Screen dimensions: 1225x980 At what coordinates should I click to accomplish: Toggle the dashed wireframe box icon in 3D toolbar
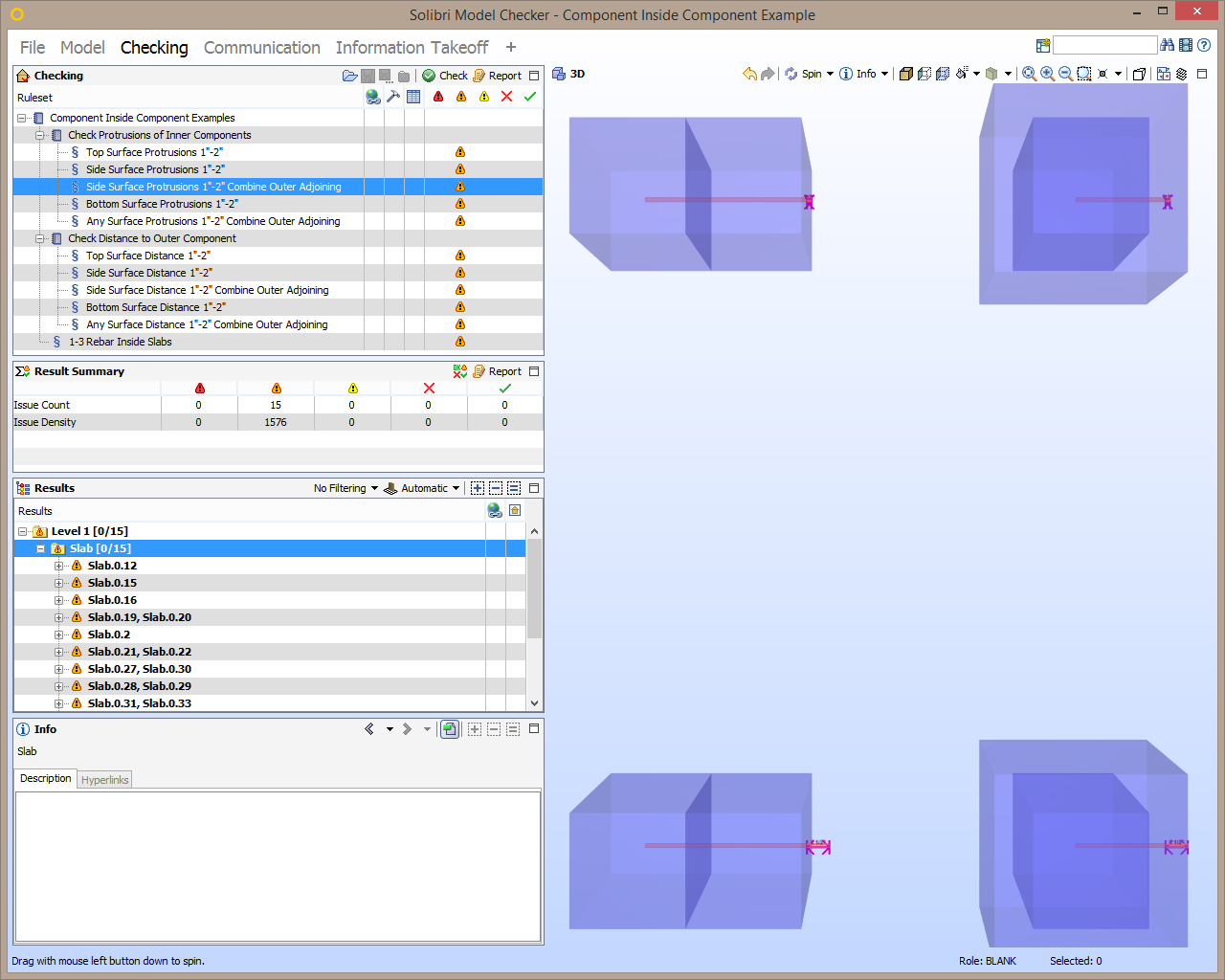[x=924, y=74]
